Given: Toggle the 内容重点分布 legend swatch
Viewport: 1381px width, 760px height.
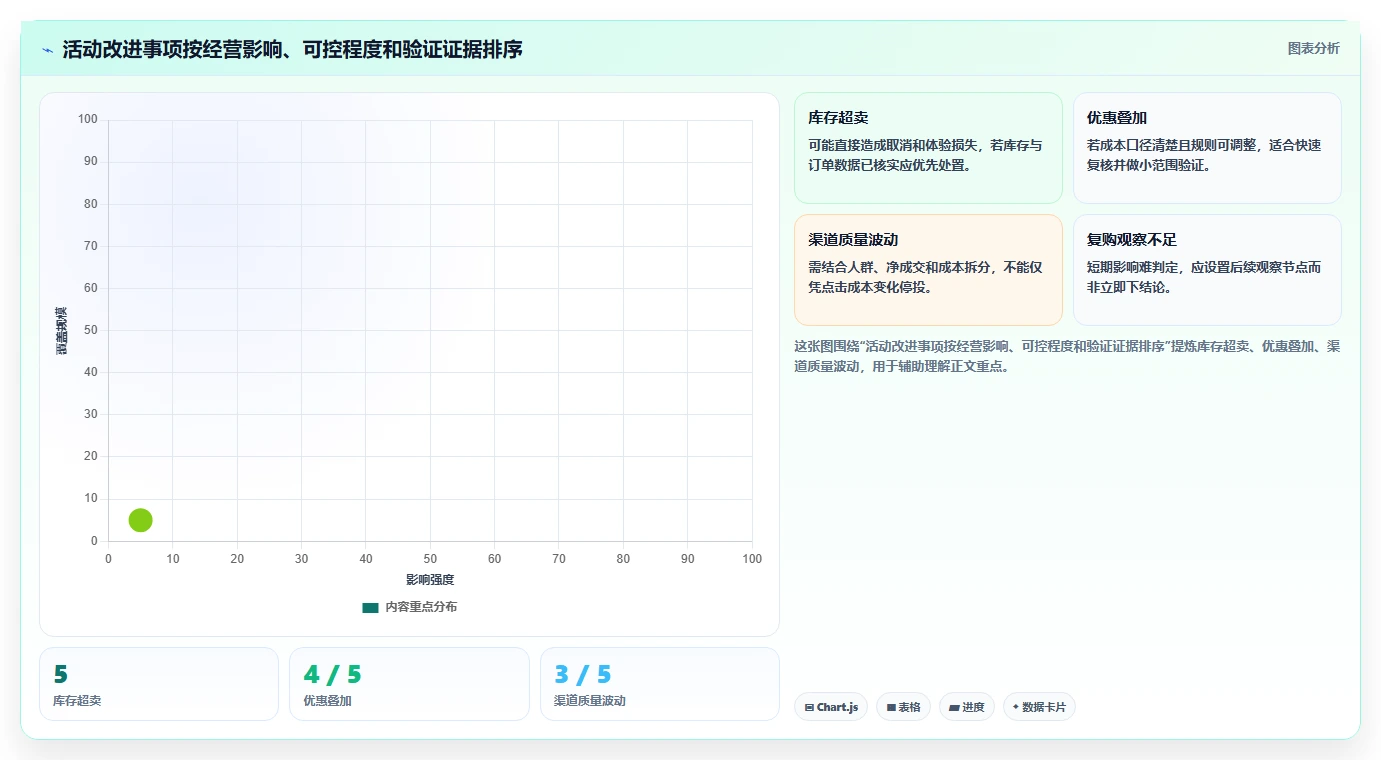Looking at the screenshot, I should 370,607.
